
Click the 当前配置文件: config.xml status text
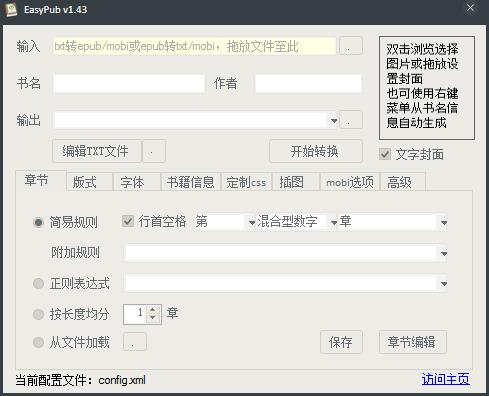tap(81, 380)
